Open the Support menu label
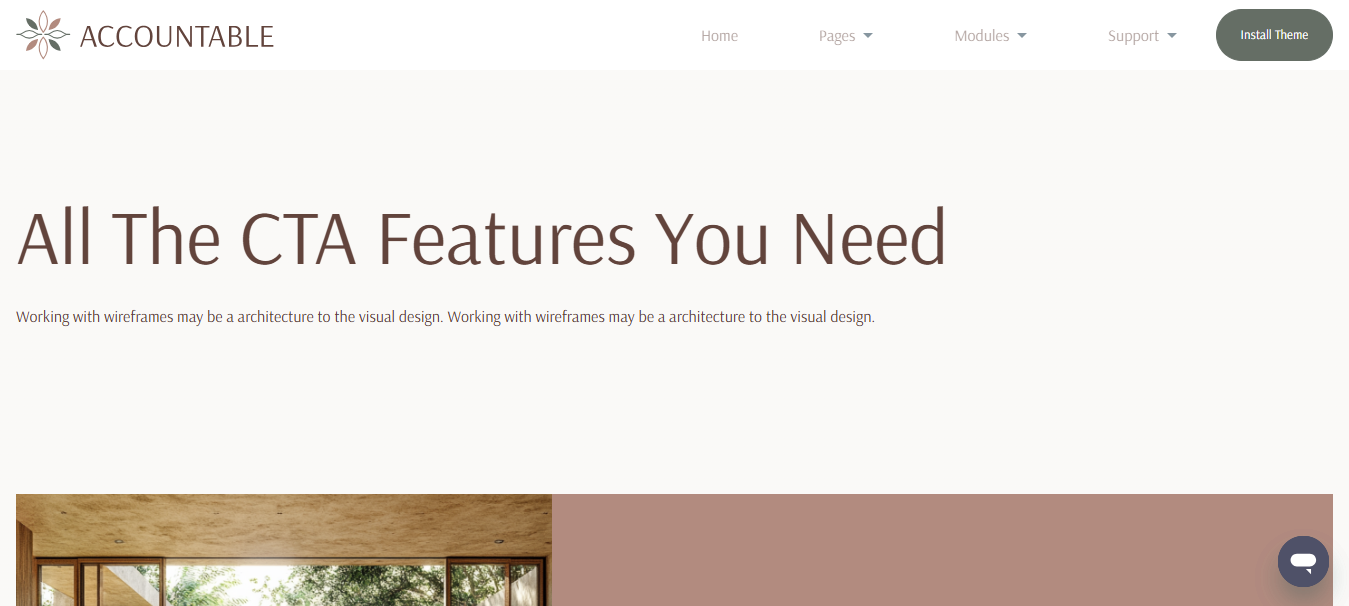The height and width of the screenshot is (606, 1349). [x=1133, y=36]
